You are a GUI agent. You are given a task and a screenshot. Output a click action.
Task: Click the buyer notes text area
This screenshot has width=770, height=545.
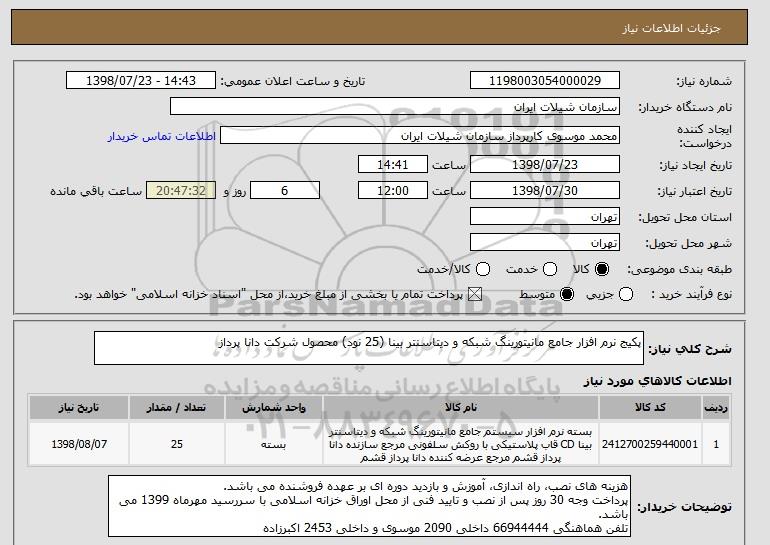pos(369,506)
